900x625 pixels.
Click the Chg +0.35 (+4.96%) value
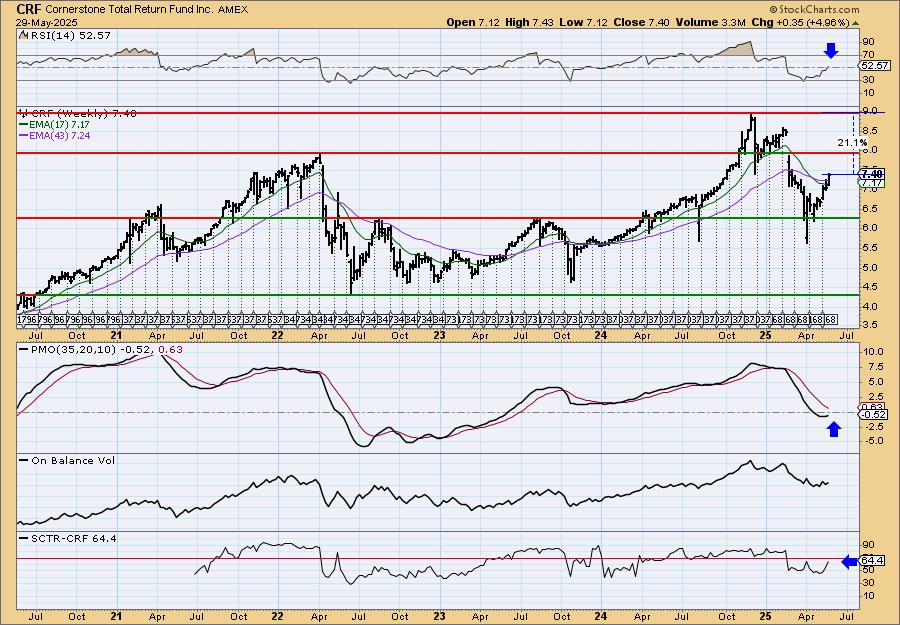point(800,22)
